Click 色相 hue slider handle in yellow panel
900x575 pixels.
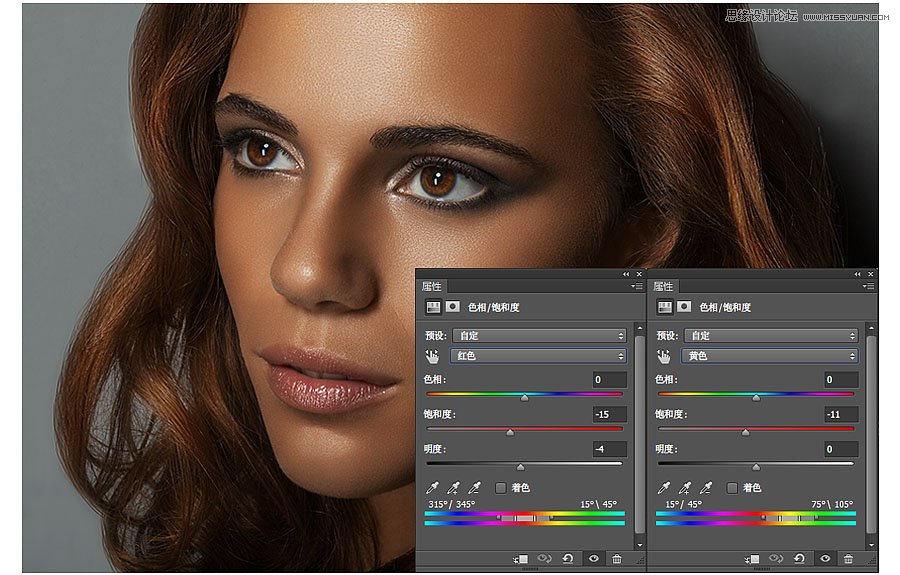(756, 398)
